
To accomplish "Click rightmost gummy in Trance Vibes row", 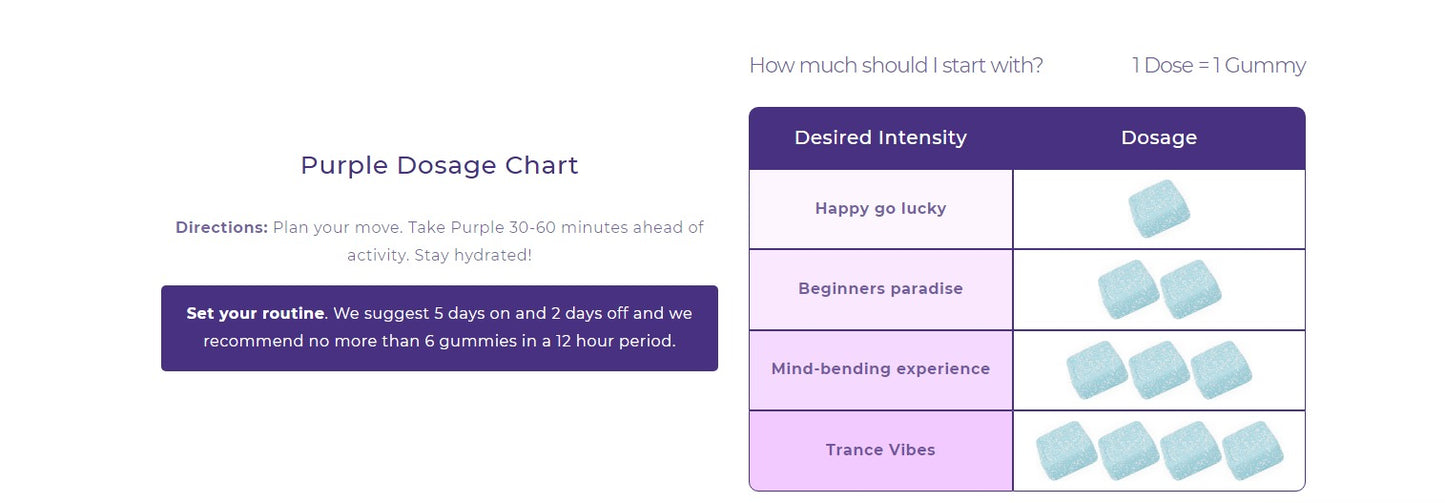I will click(x=1253, y=450).
